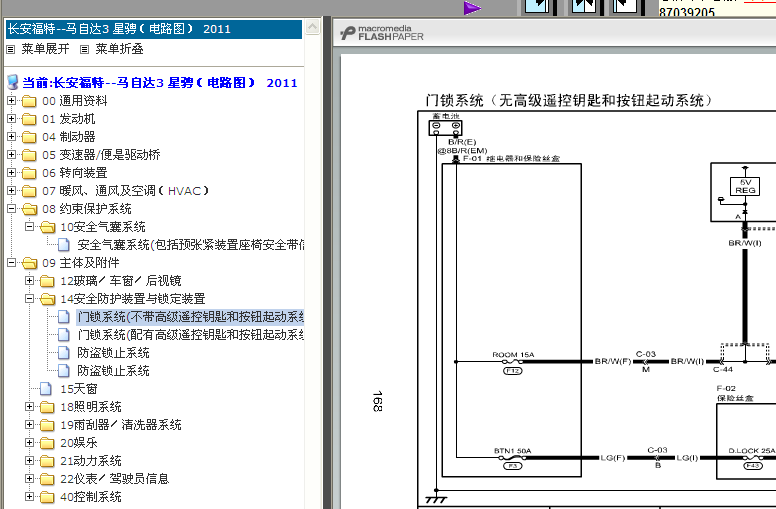Screen dimensions: 776x509
Task: Expand the 40控制系统 node
Action: [x=29, y=497]
